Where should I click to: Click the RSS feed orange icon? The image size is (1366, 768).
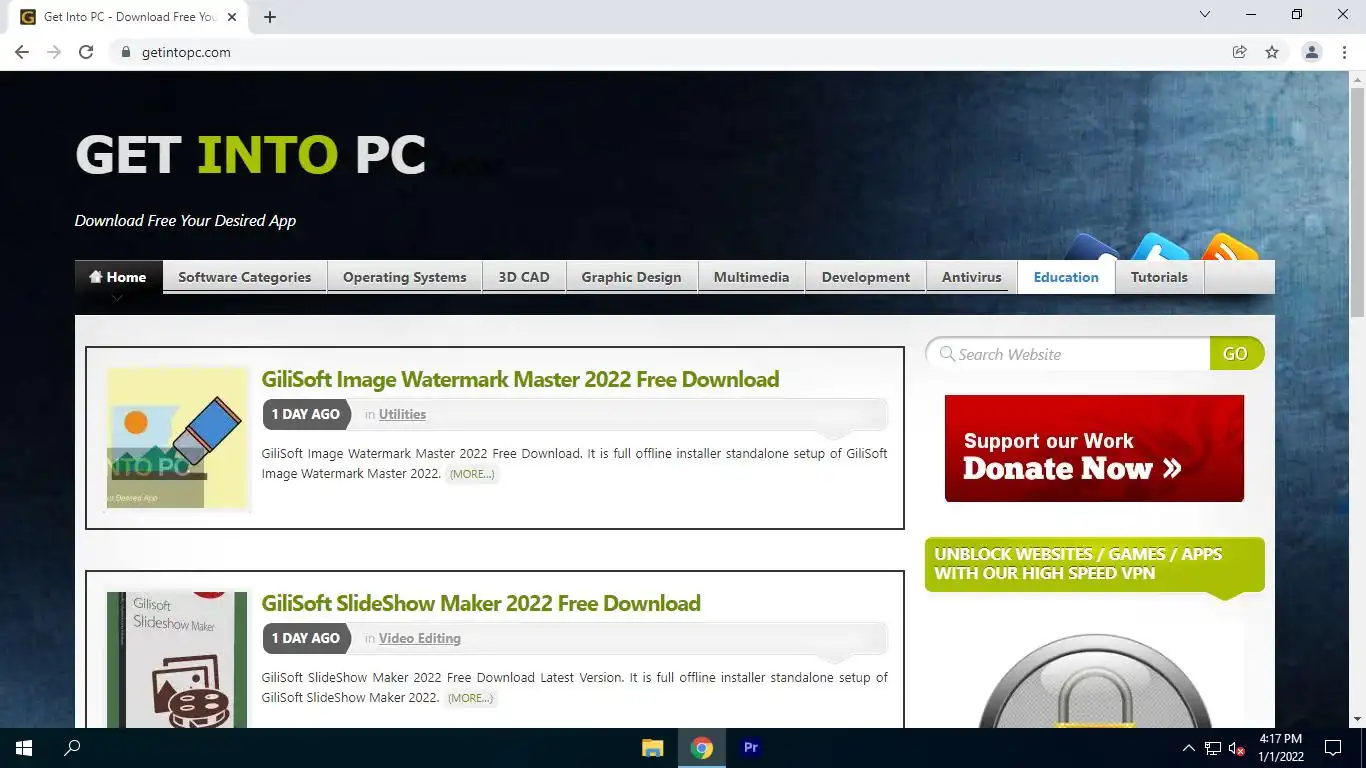click(1229, 247)
